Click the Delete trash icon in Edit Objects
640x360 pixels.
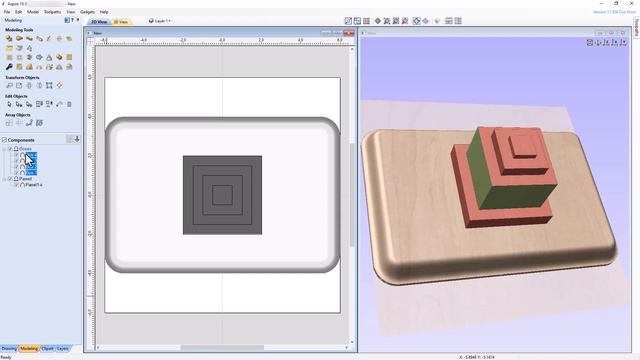69,104
